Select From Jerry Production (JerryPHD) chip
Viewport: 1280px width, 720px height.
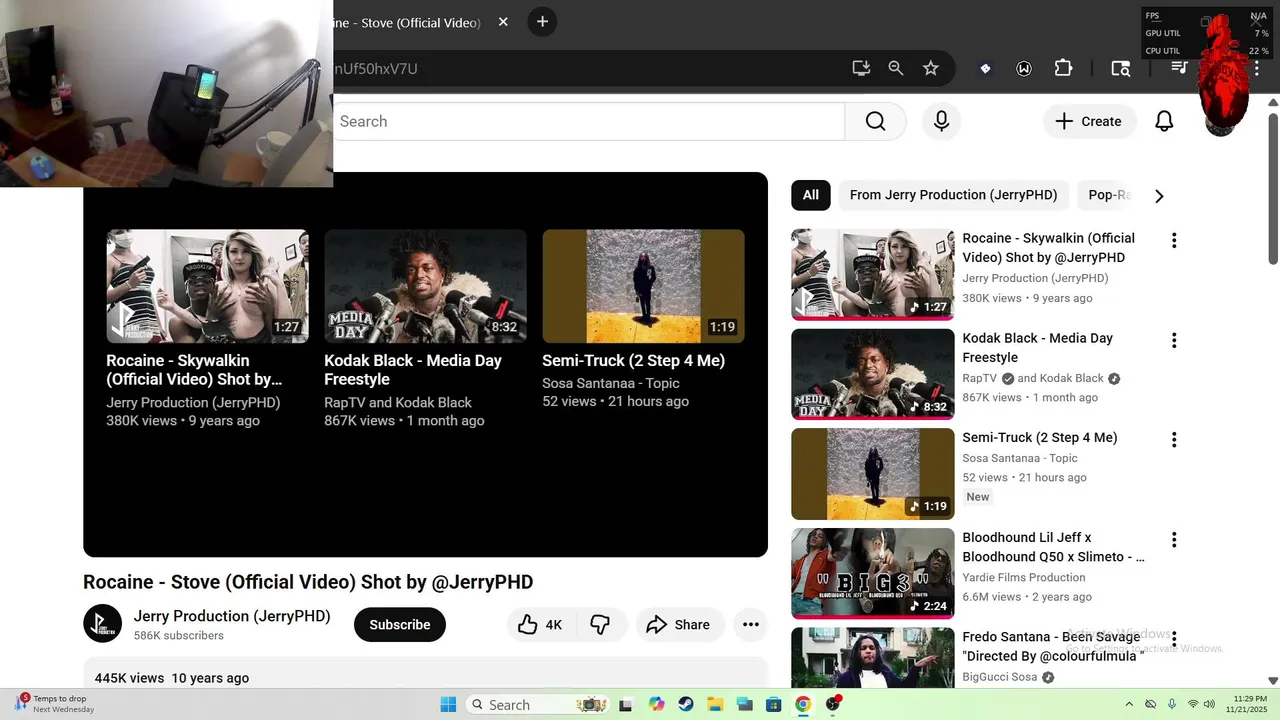click(953, 195)
